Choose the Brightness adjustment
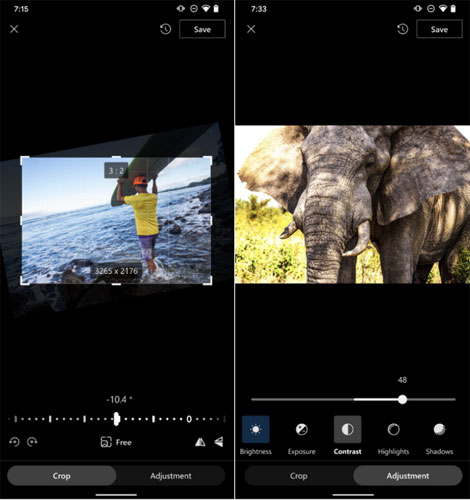The height and width of the screenshot is (500, 470). 256,435
